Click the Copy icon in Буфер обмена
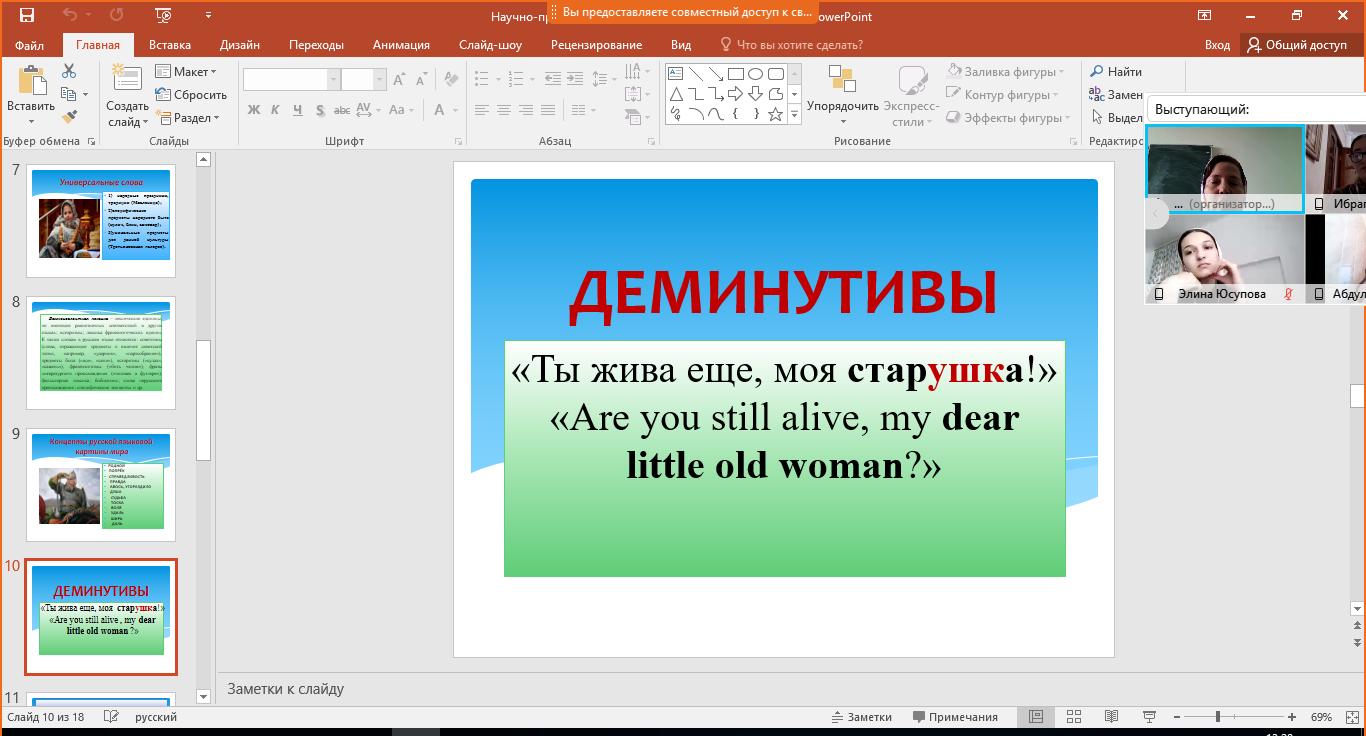This screenshot has width=1366, height=736. click(x=68, y=94)
